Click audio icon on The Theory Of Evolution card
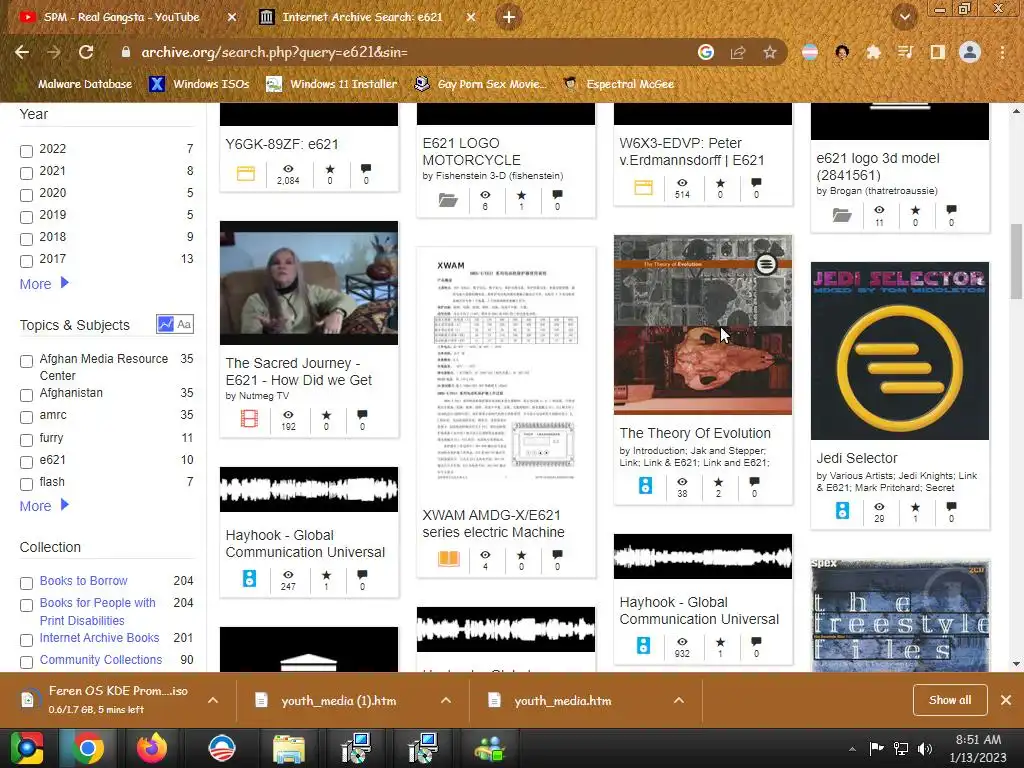The width and height of the screenshot is (1024, 768). pyautogui.click(x=645, y=485)
